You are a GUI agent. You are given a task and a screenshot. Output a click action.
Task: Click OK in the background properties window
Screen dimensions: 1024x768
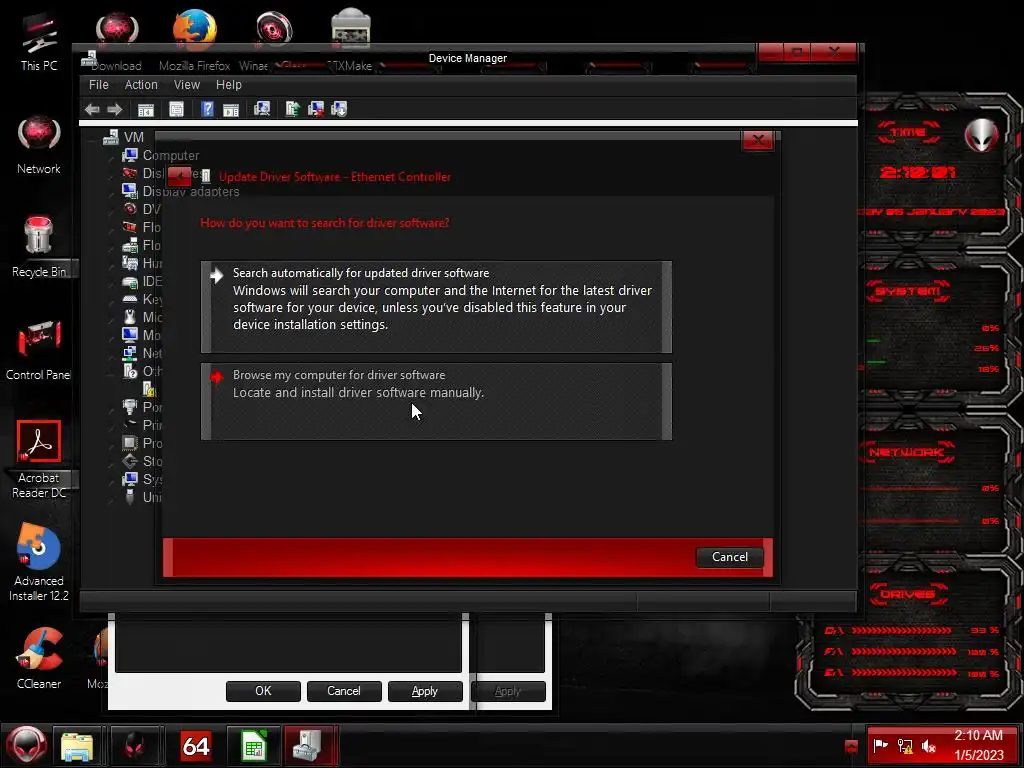coord(263,691)
